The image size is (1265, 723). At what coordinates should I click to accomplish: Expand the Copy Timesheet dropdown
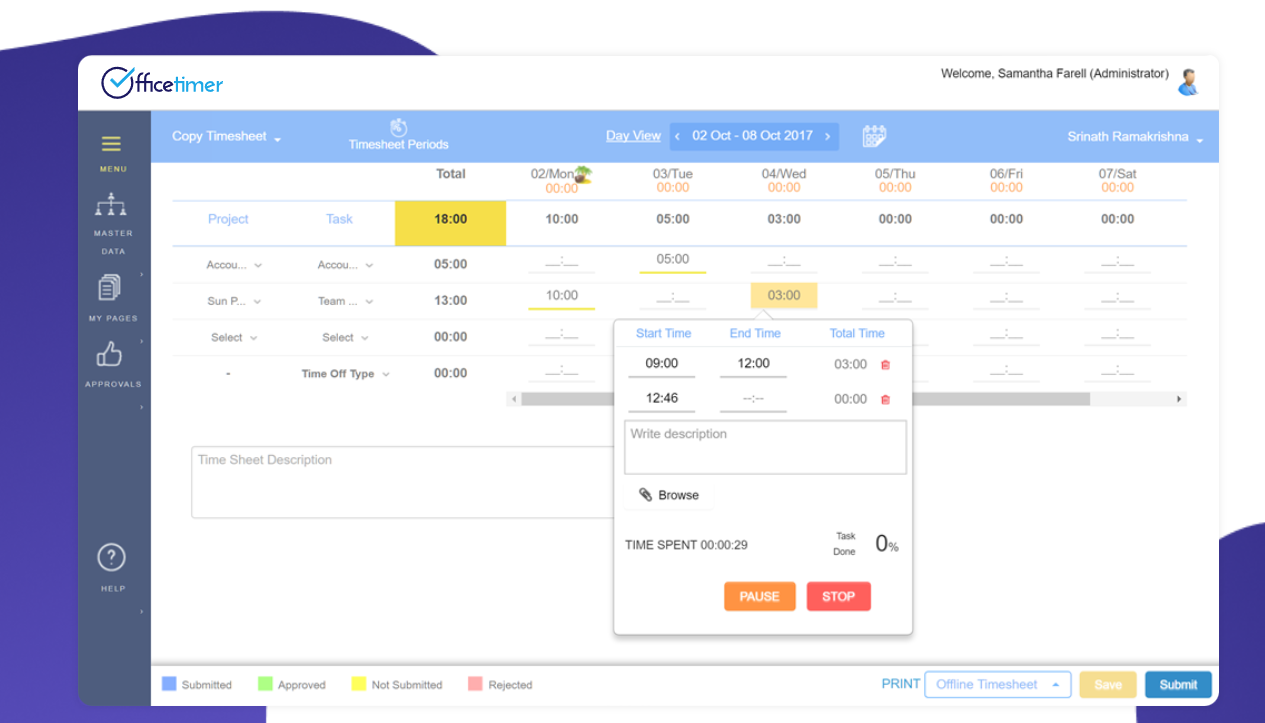[x=226, y=137]
